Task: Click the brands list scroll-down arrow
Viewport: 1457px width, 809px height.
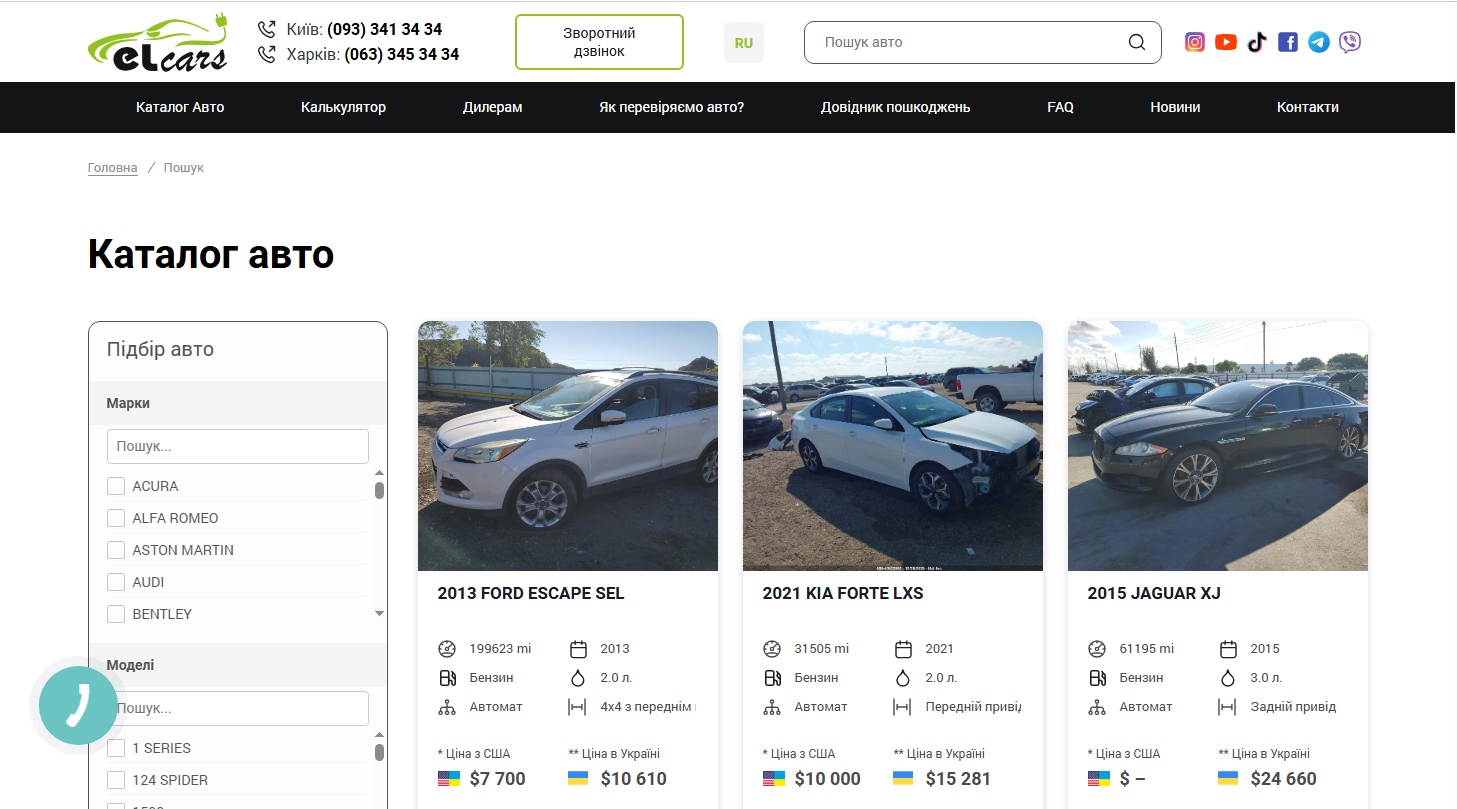Action: 379,613
